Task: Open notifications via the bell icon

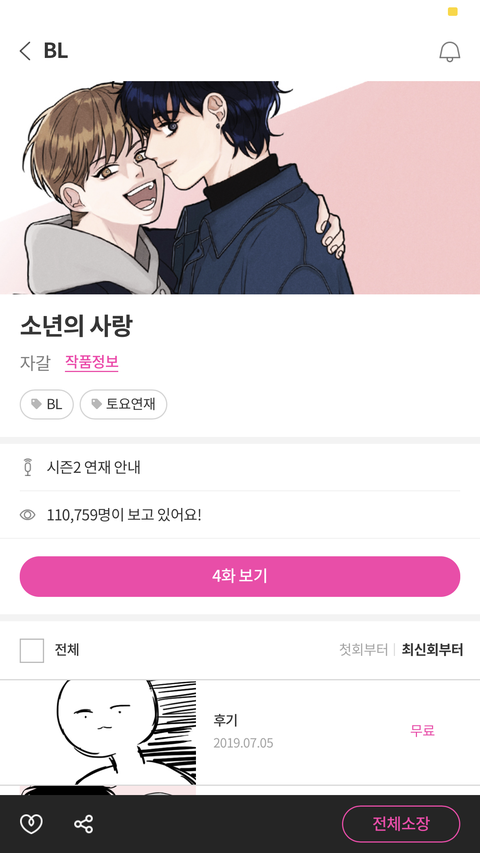Action: tap(450, 52)
